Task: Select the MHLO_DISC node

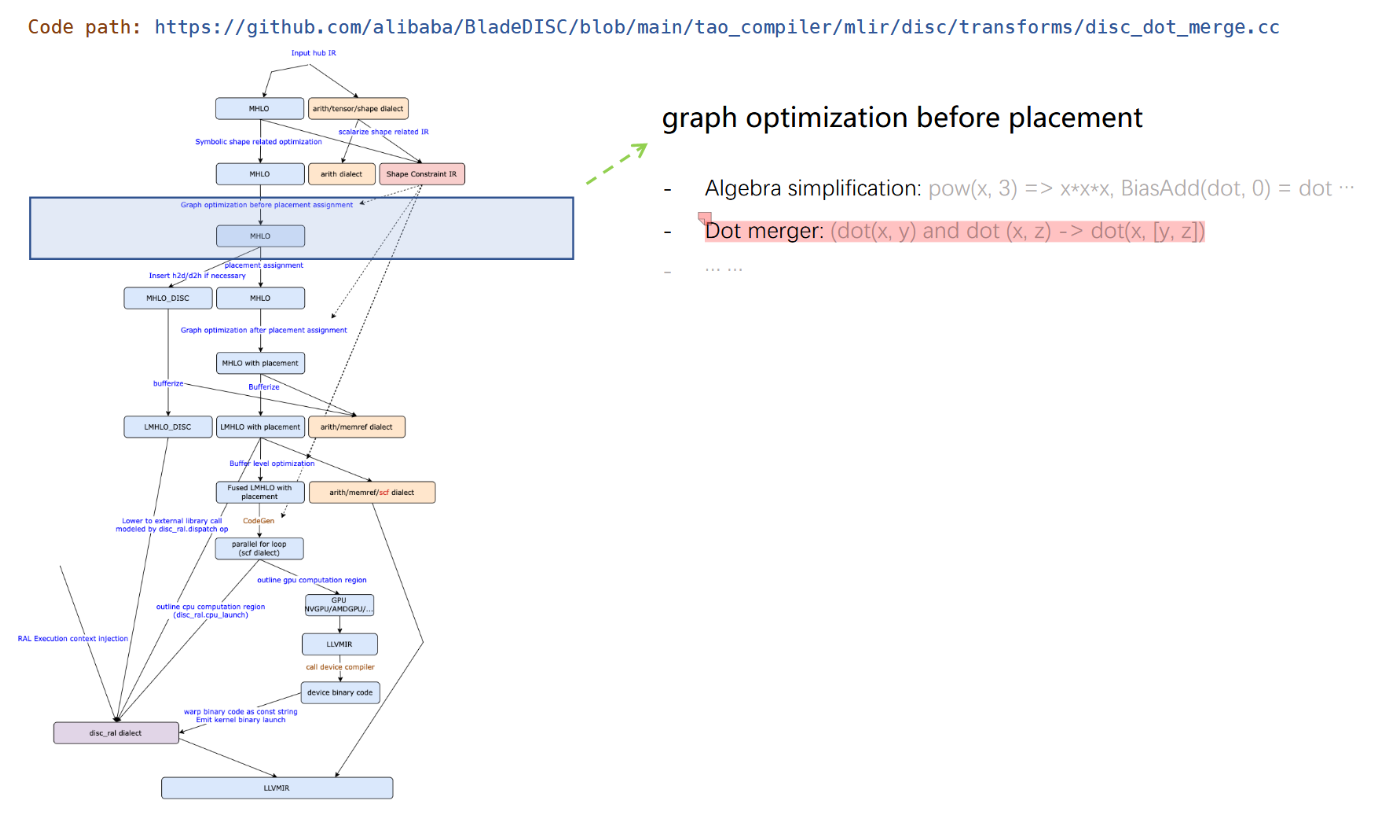Action: tap(167, 298)
